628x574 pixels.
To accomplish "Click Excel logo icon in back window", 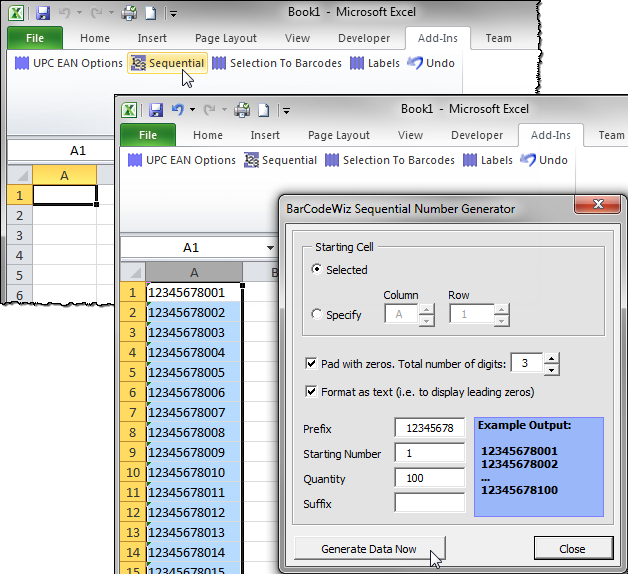I will tap(16, 13).
